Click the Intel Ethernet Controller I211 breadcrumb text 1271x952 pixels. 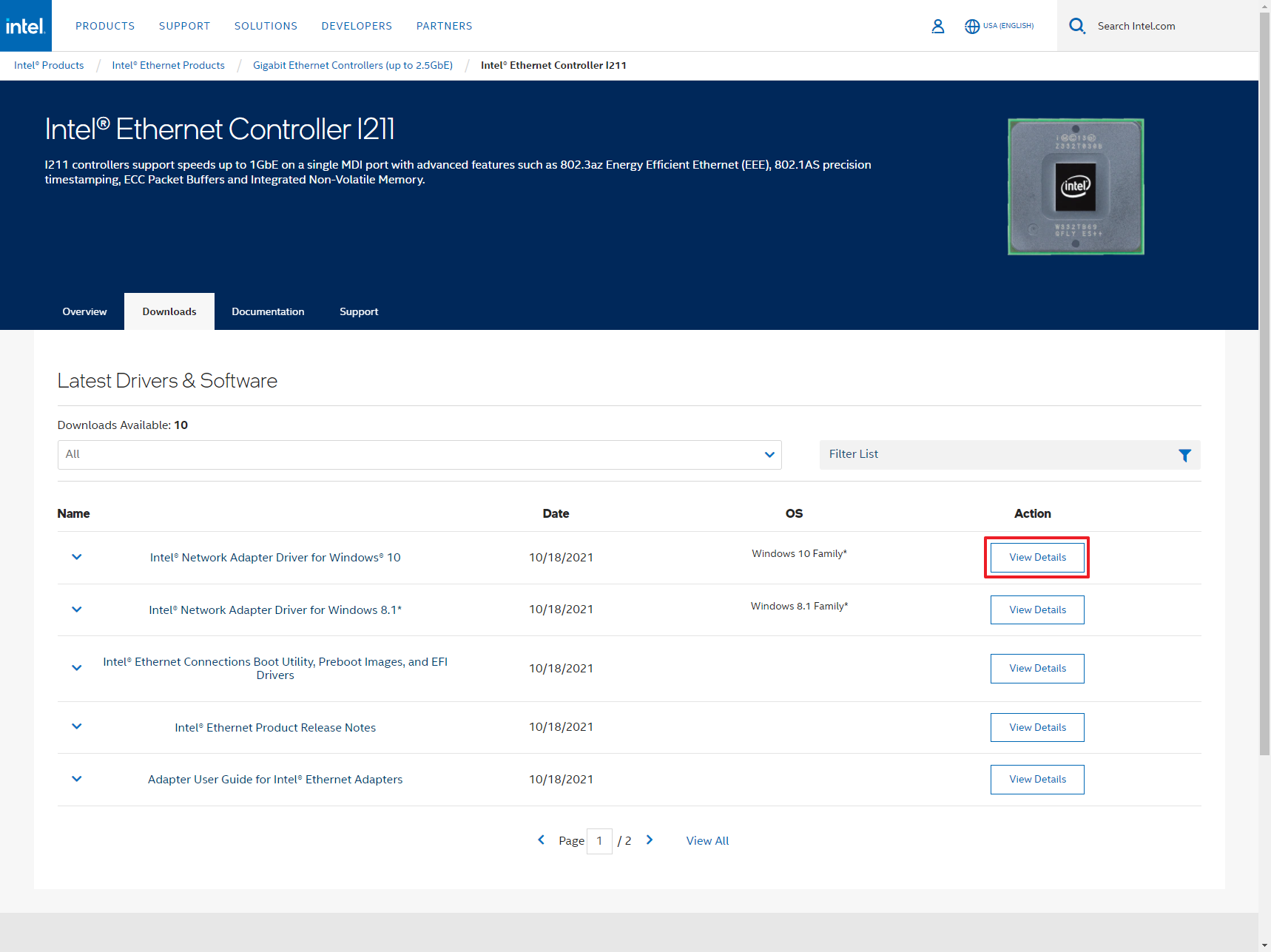(x=553, y=65)
